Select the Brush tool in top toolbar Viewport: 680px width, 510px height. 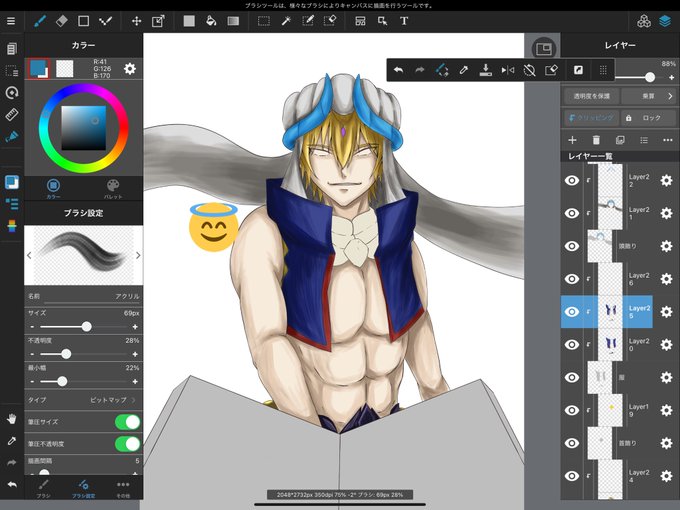pos(40,21)
